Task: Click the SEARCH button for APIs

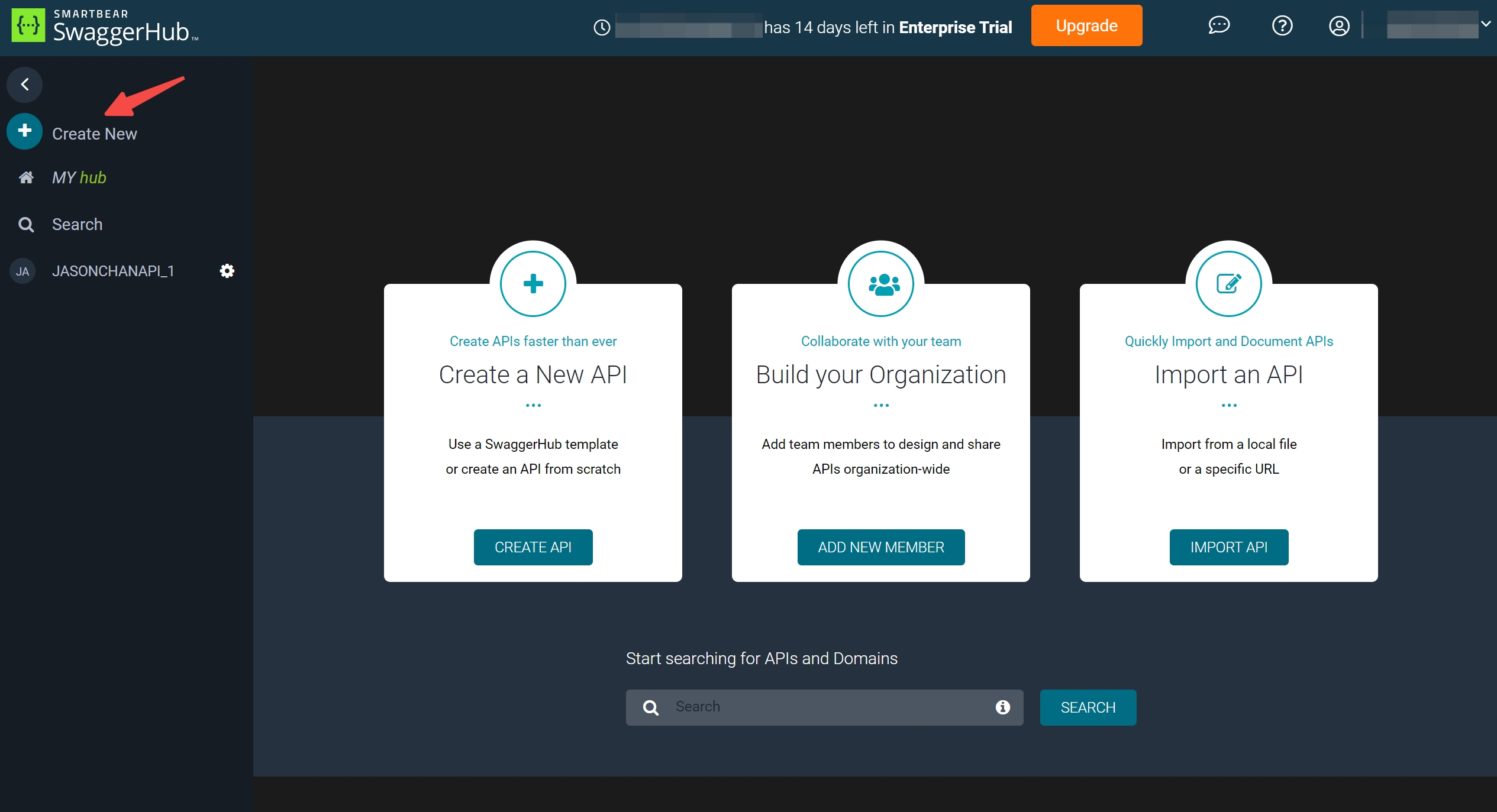Action: 1088,707
